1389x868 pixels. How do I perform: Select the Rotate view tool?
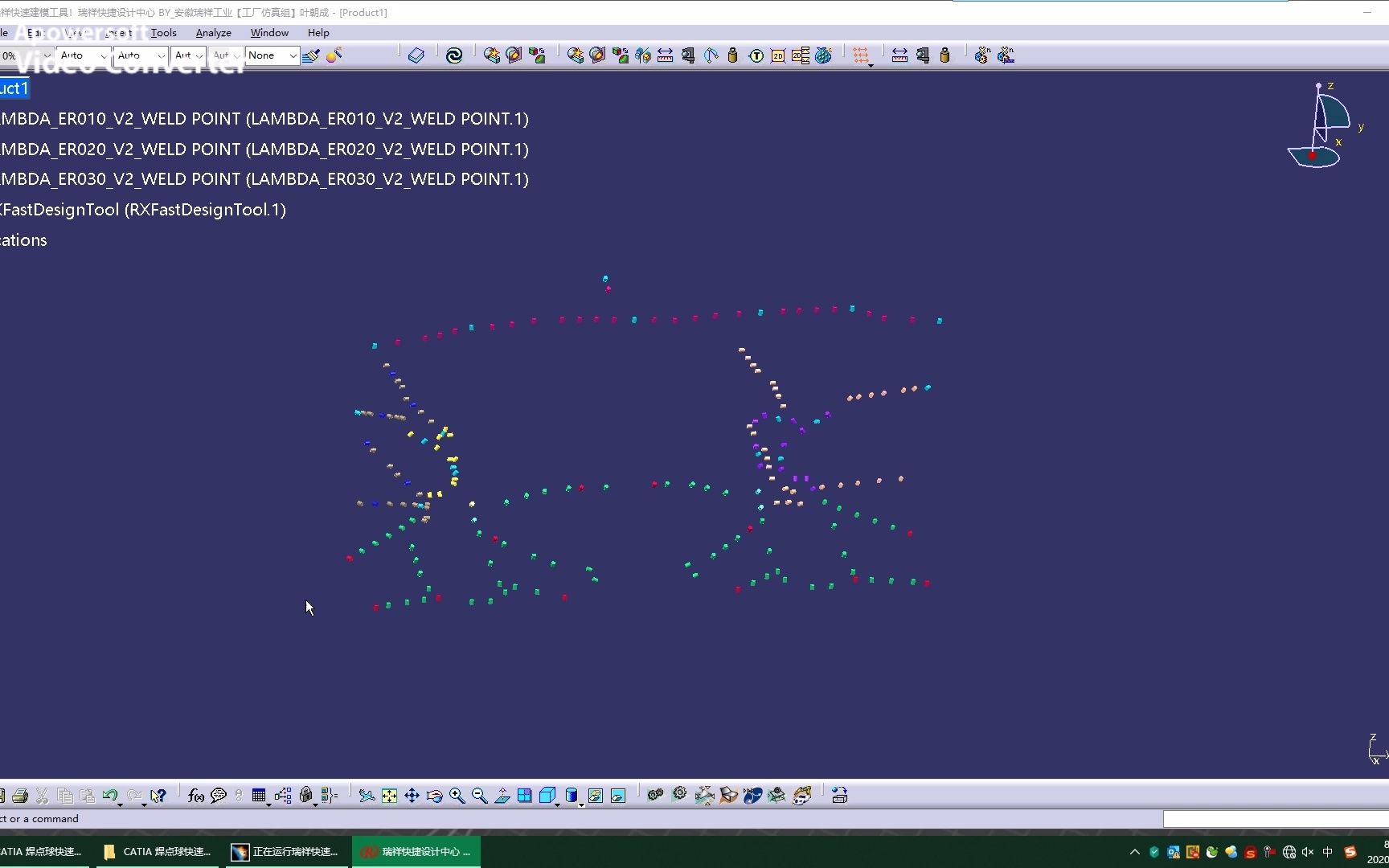[435, 795]
